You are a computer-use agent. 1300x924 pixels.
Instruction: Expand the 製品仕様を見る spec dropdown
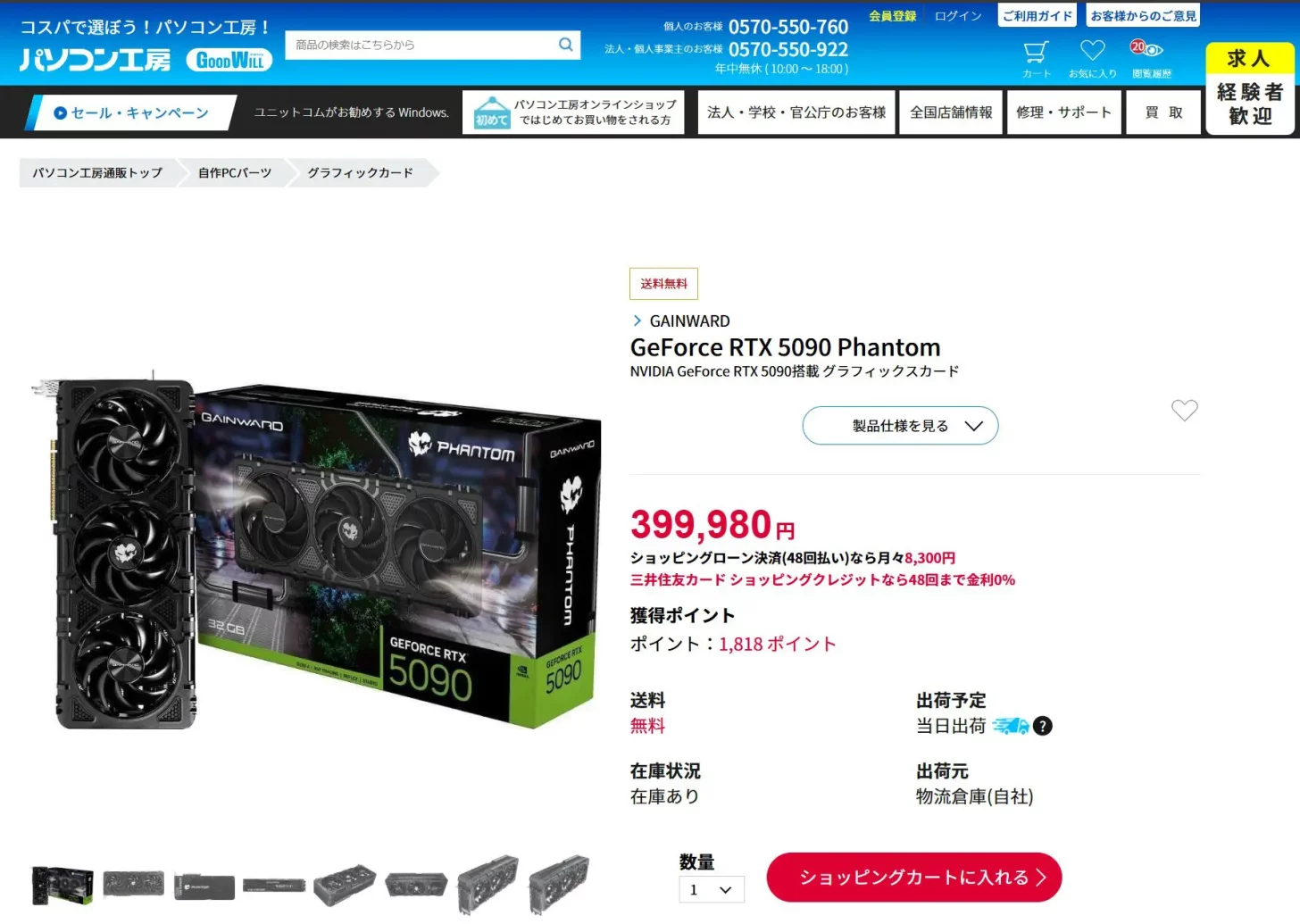click(900, 426)
